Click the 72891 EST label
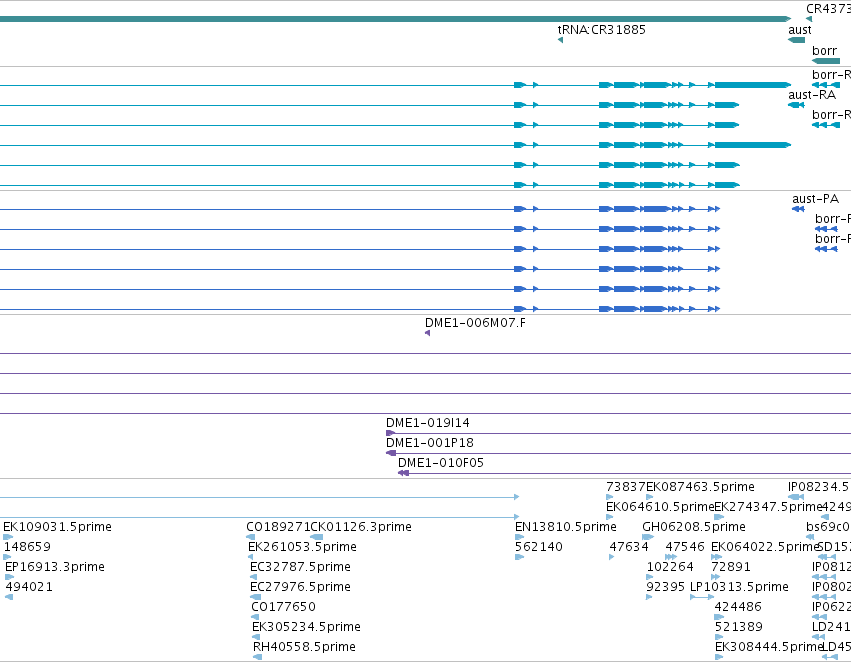 (731, 567)
